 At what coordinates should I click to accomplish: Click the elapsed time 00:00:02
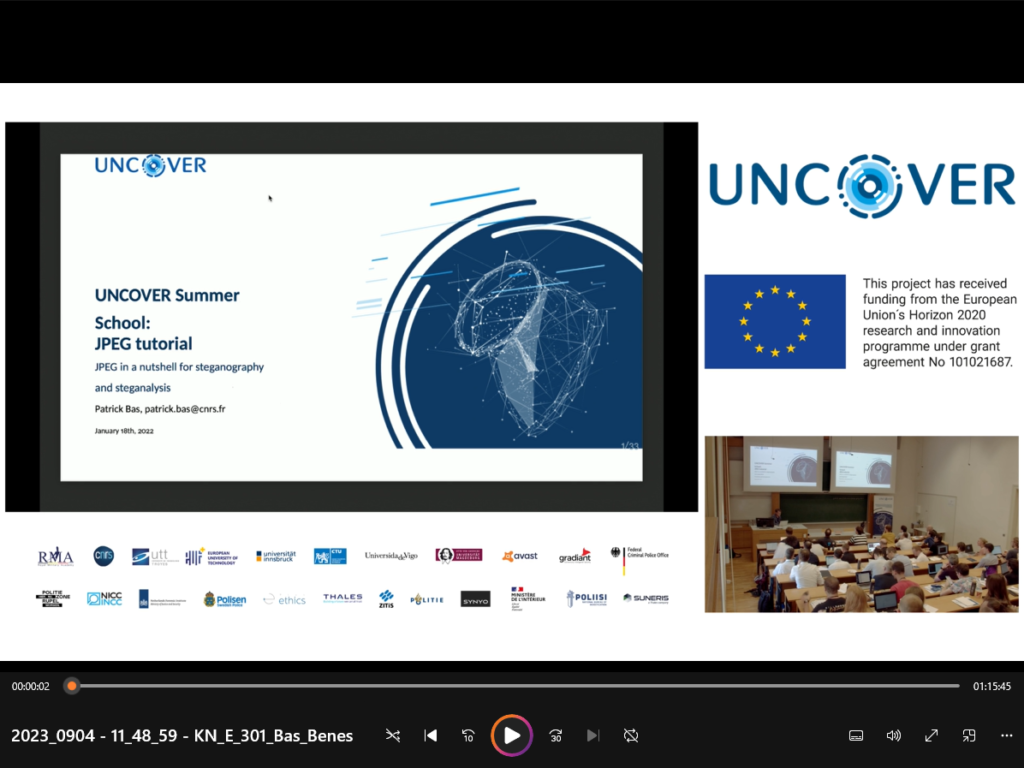[x=31, y=686]
